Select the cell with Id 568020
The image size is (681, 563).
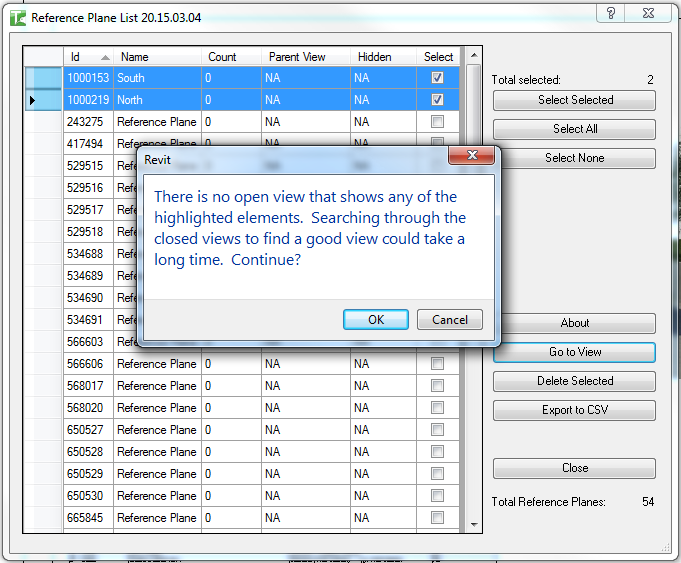tap(89, 407)
